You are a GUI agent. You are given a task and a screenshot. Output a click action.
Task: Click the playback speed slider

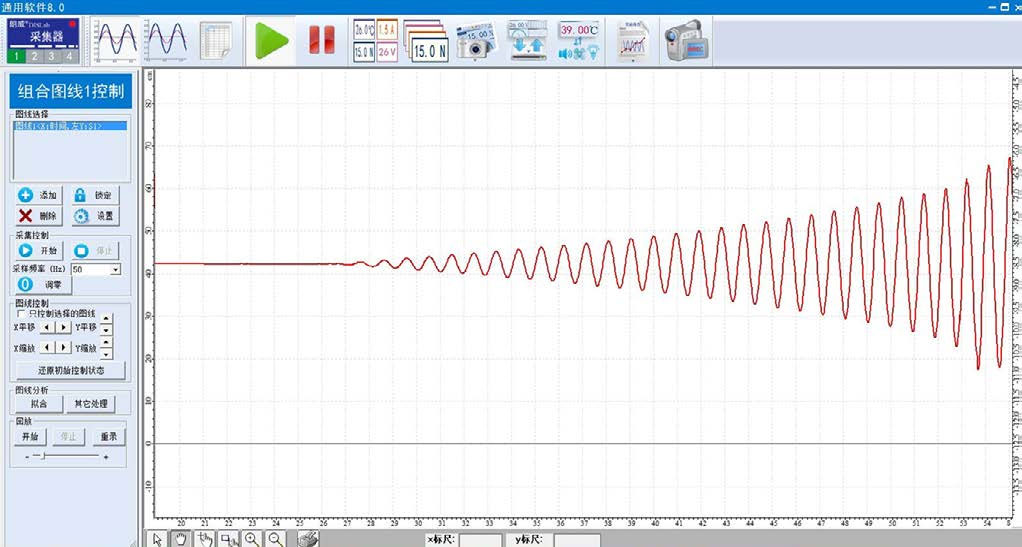coord(38,456)
